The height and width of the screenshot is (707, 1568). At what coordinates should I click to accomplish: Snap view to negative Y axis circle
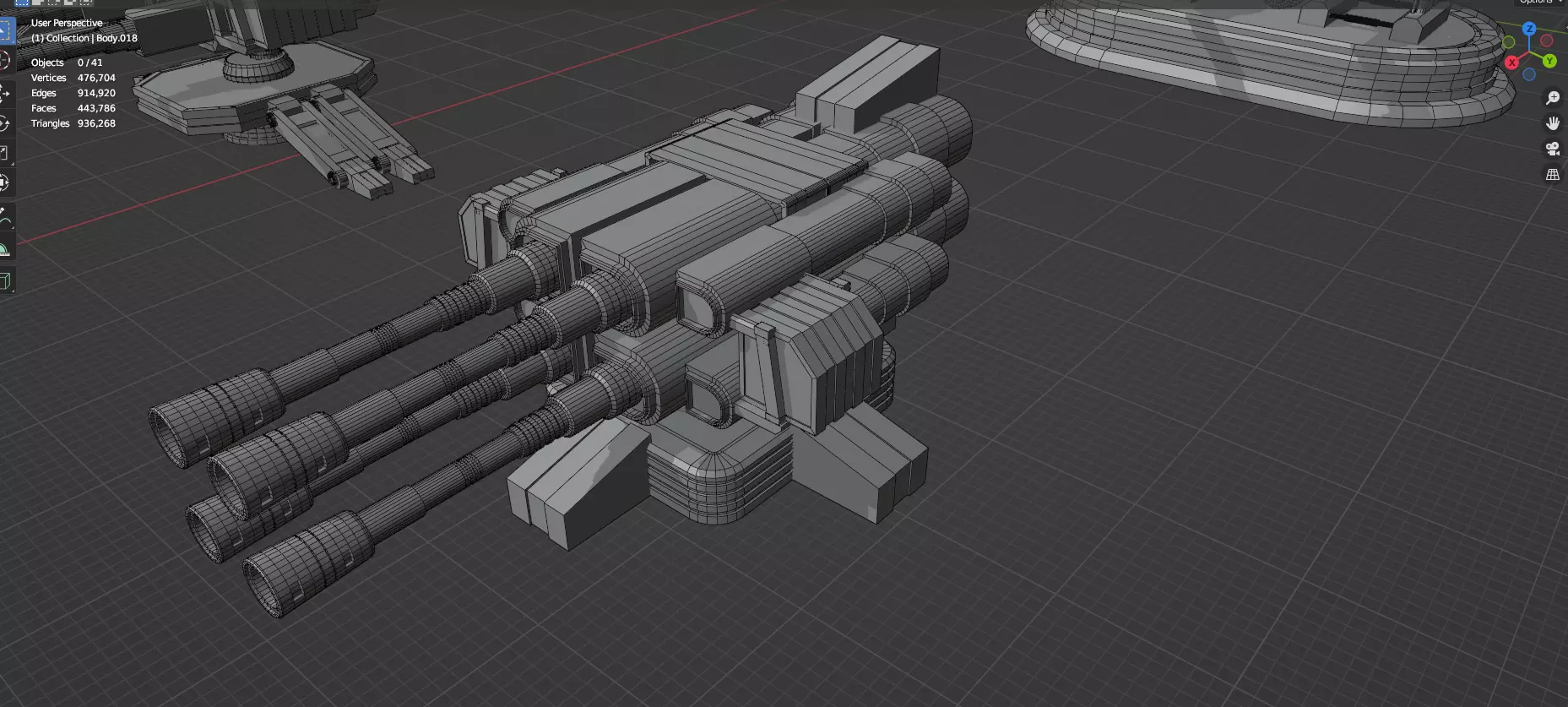tap(1509, 42)
